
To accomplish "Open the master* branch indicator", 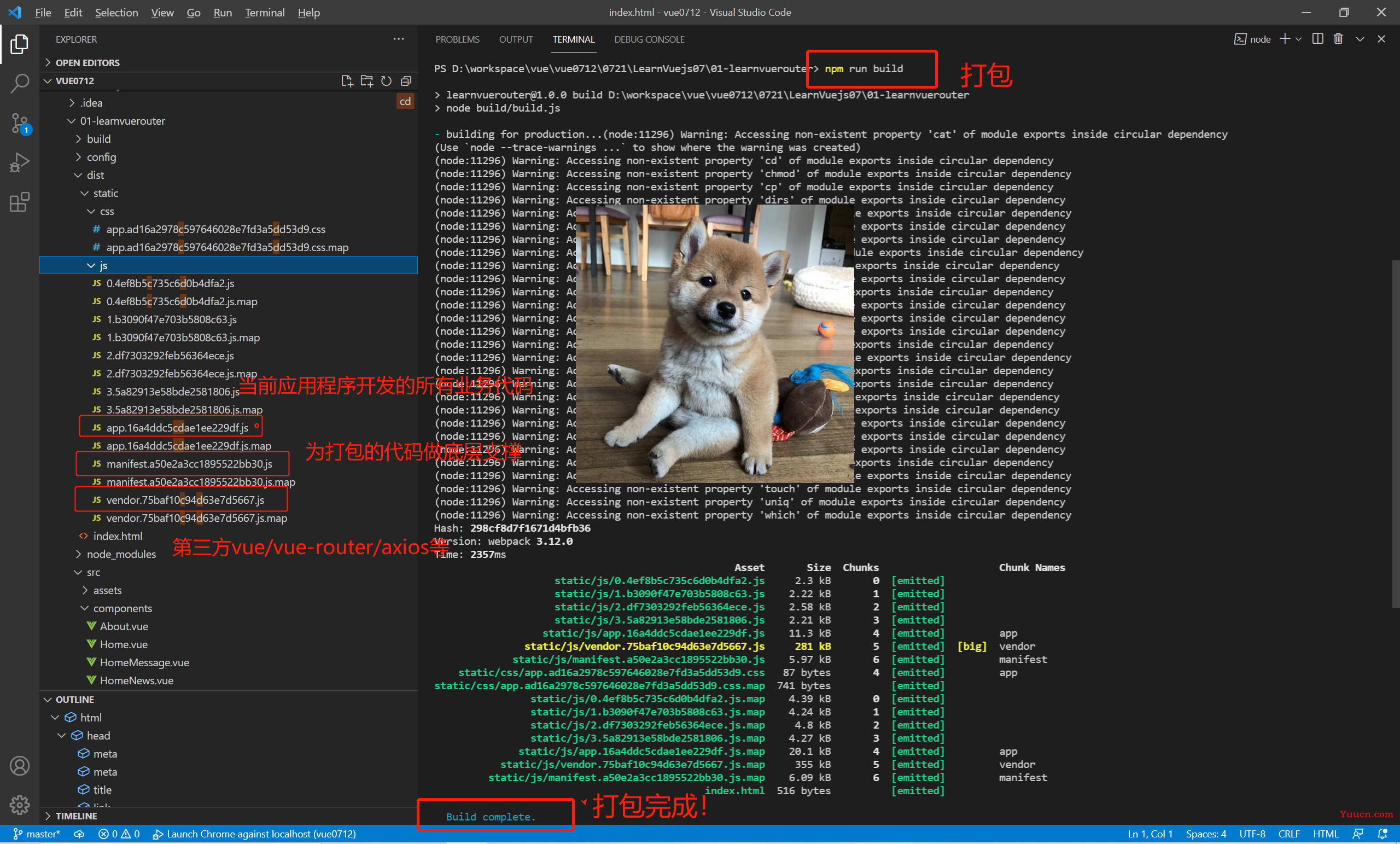I will click(x=36, y=834).
